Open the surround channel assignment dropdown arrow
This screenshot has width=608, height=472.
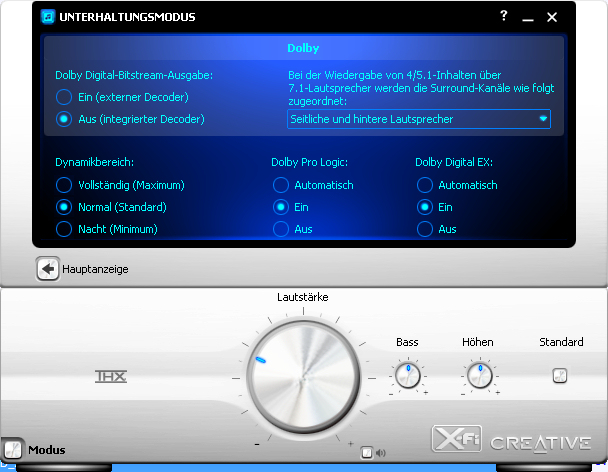point(543,119)
